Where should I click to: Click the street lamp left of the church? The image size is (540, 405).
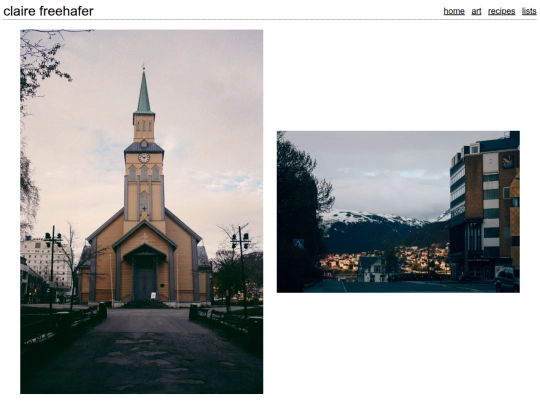53,265
